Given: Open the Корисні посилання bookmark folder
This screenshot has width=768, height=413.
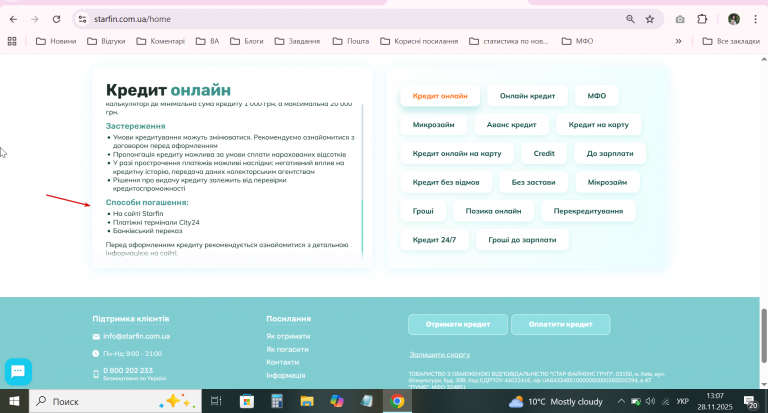Looking at the screenshot, I should tap(419, 41).
